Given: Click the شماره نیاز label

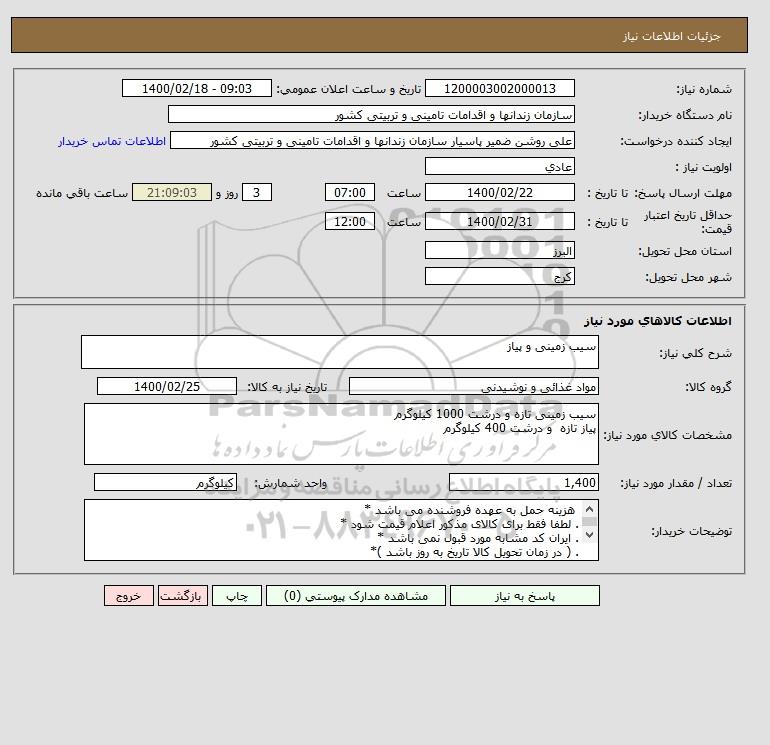Looking at the screenshot, I should 704,89.
